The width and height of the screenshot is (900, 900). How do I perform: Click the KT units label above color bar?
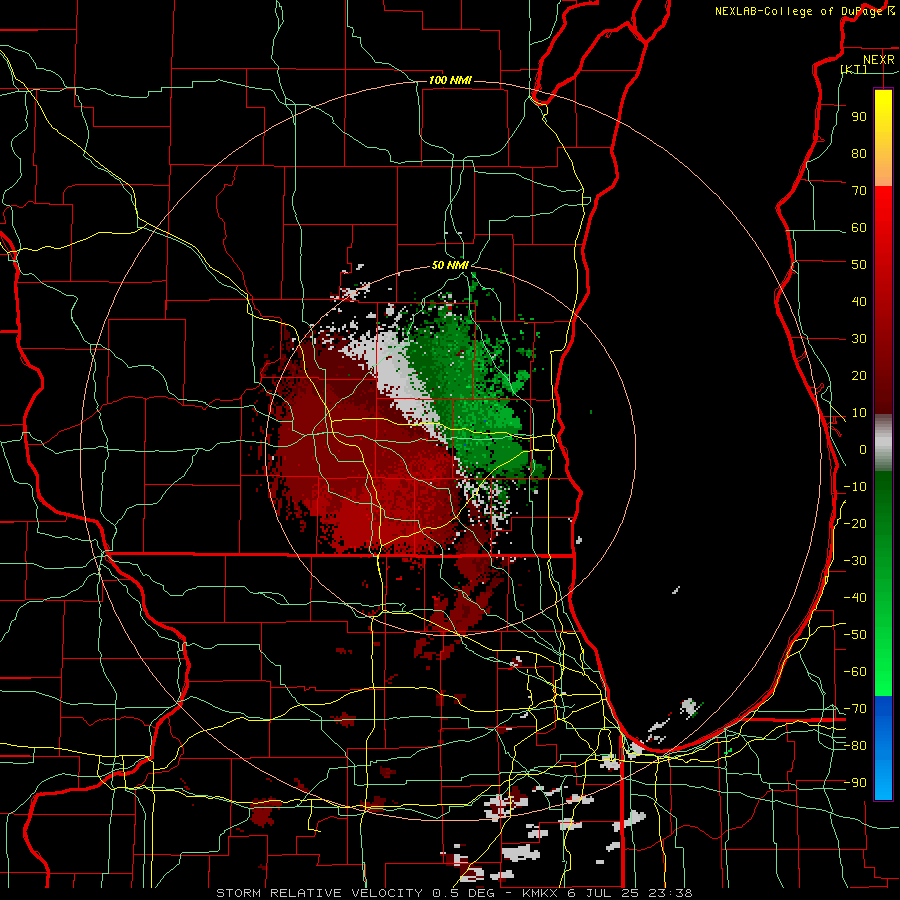[854, 69]
